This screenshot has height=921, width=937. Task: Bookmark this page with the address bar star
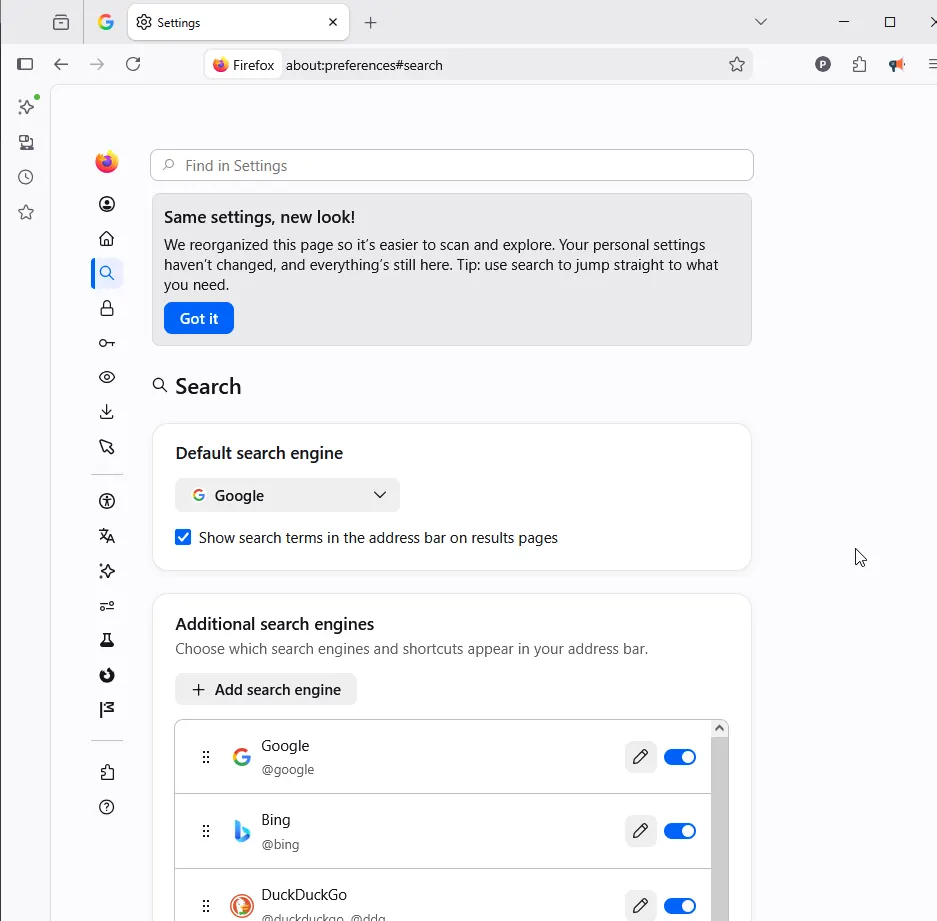[x=737, y=65]
